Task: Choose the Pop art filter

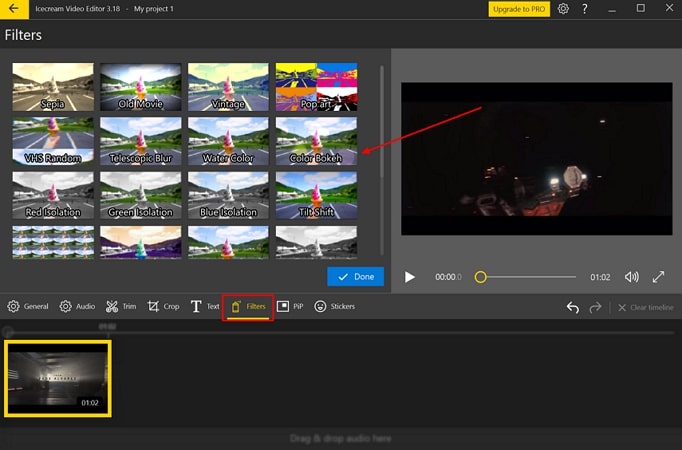Action: (x=316, y=87)
